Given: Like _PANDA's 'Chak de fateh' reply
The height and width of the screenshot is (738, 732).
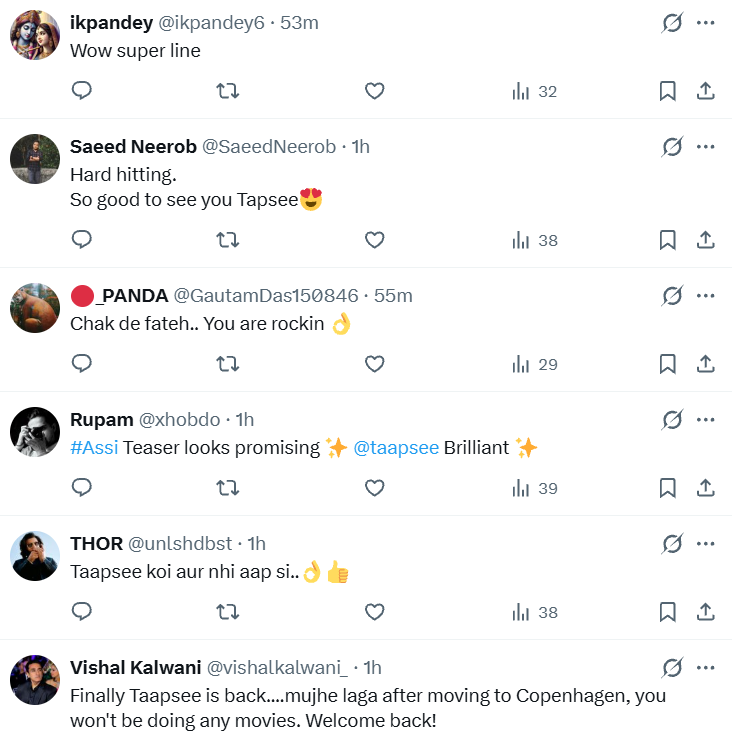Looking at the screenshot, I should click(x=374, y=364).
